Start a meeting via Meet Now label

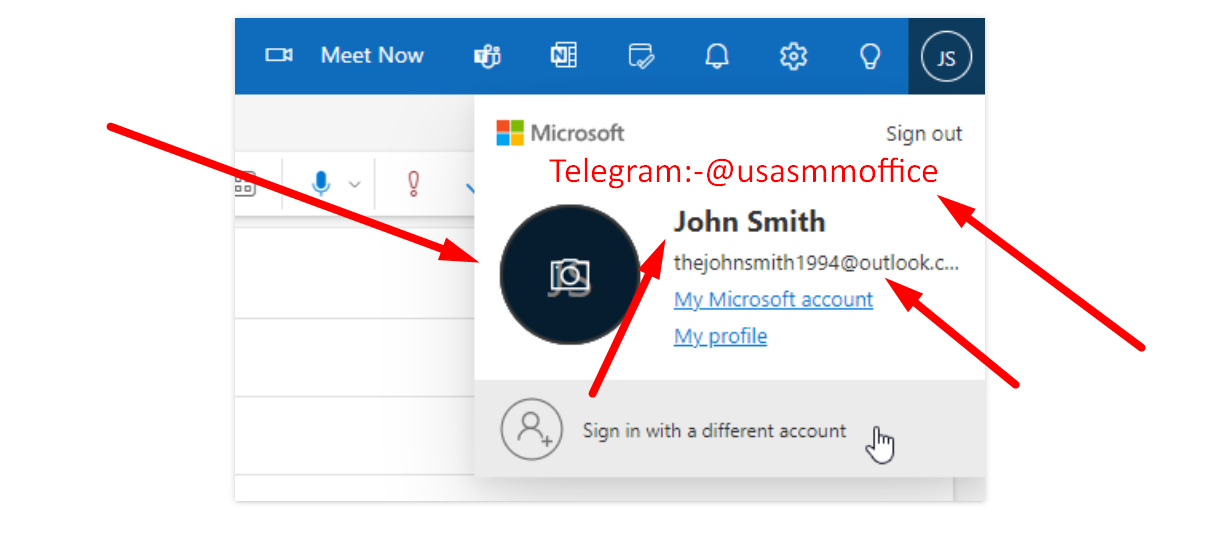[372, 56]
